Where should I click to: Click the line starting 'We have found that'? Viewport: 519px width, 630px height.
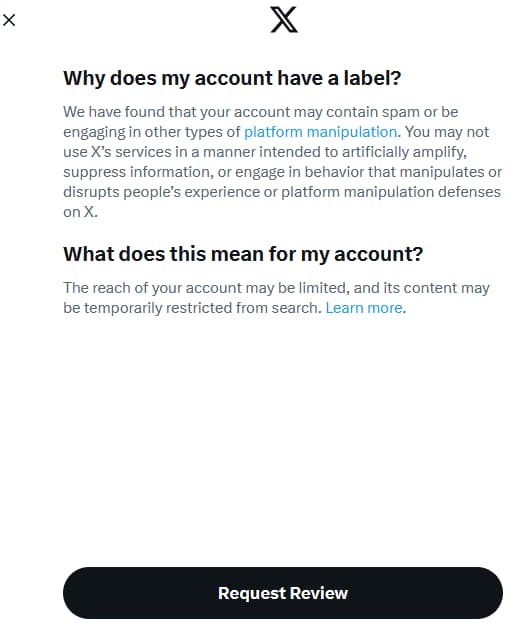pos(261,112)
